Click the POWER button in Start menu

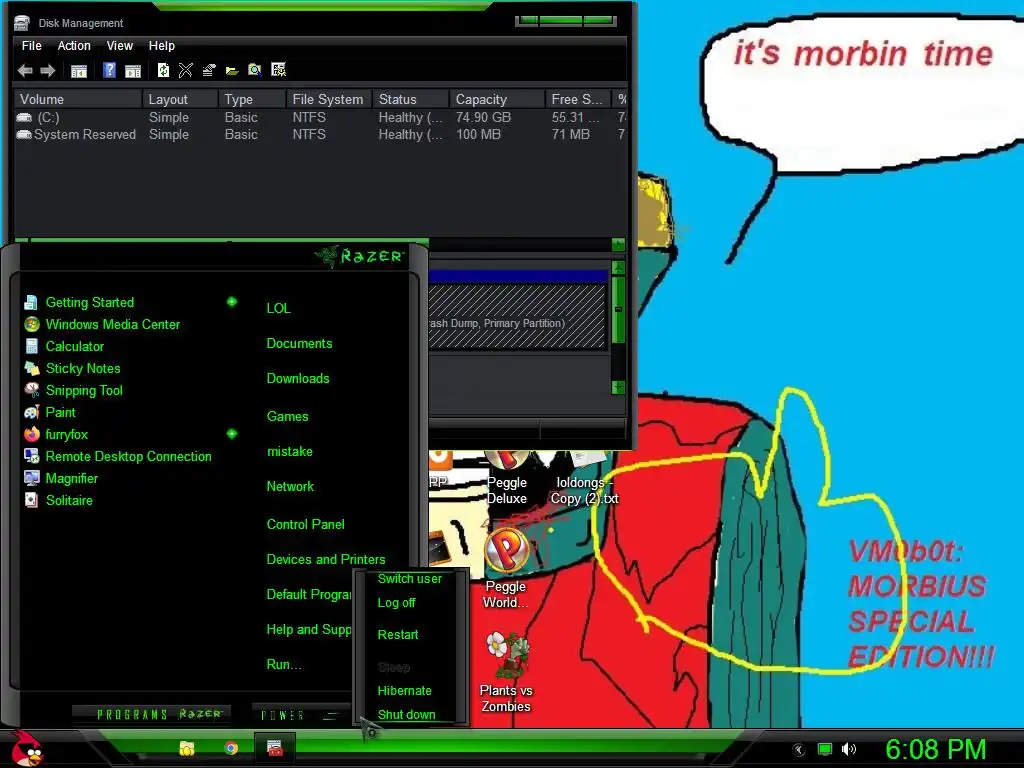[x=300, y=715]
